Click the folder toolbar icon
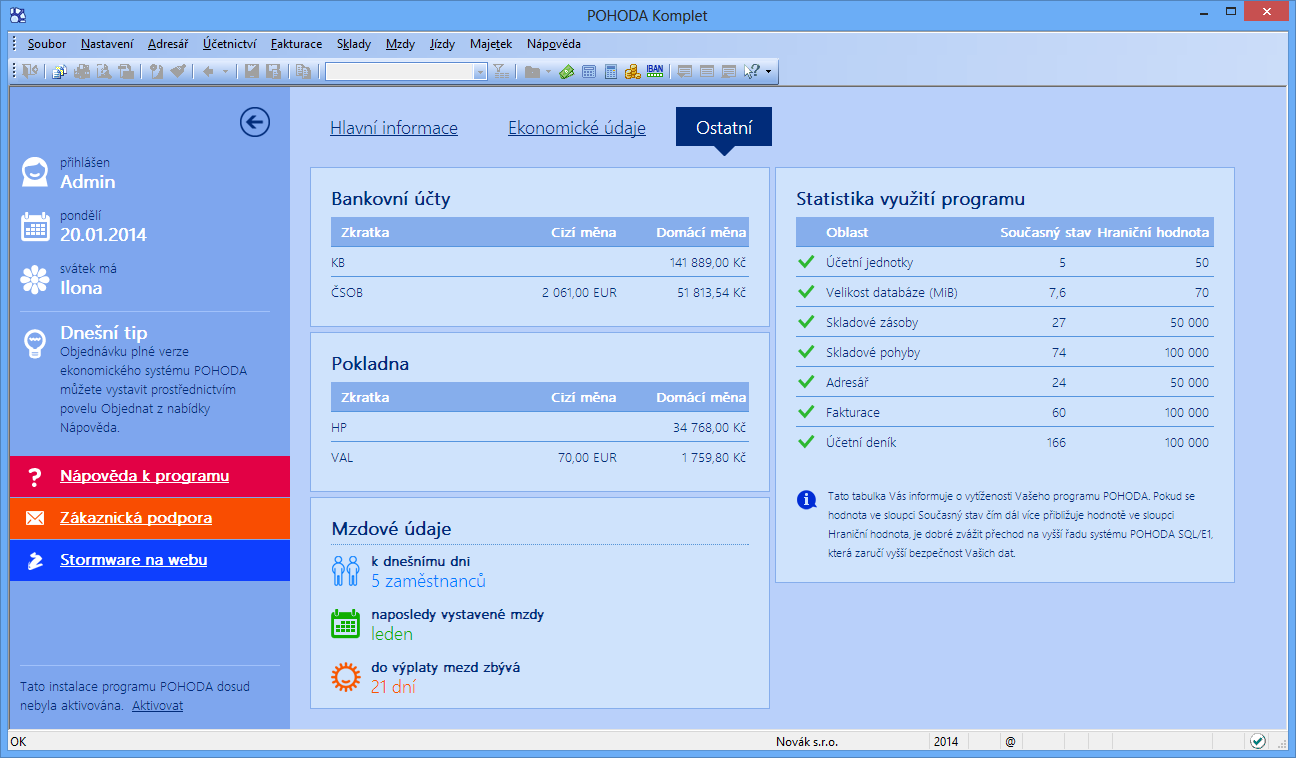 tap(532, 71)
